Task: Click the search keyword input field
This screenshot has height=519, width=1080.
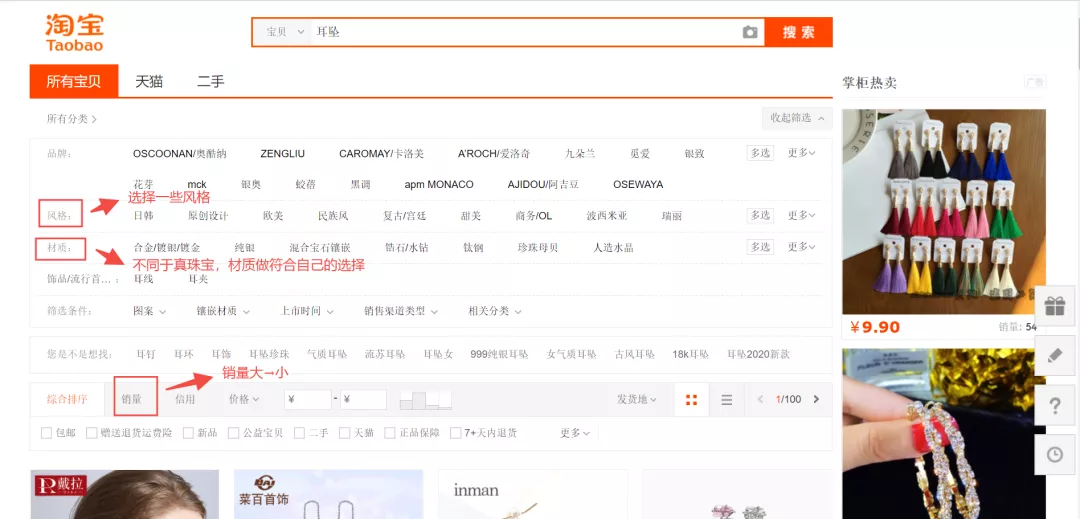Action: click(527, 32)
